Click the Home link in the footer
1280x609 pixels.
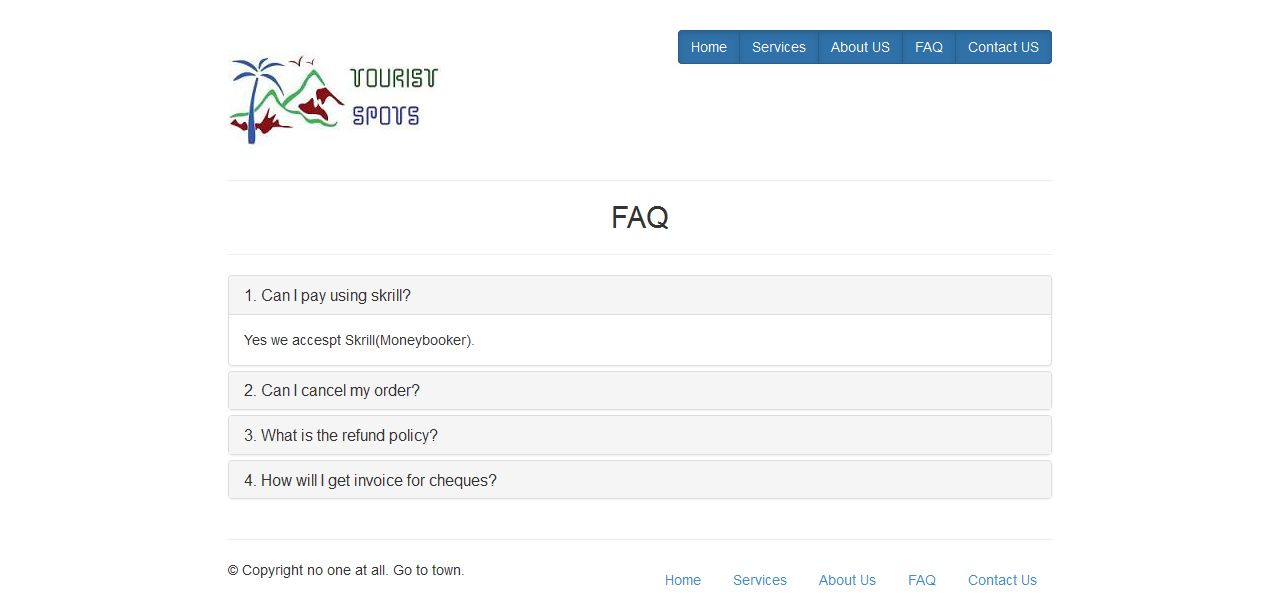(x=683, y=580)
